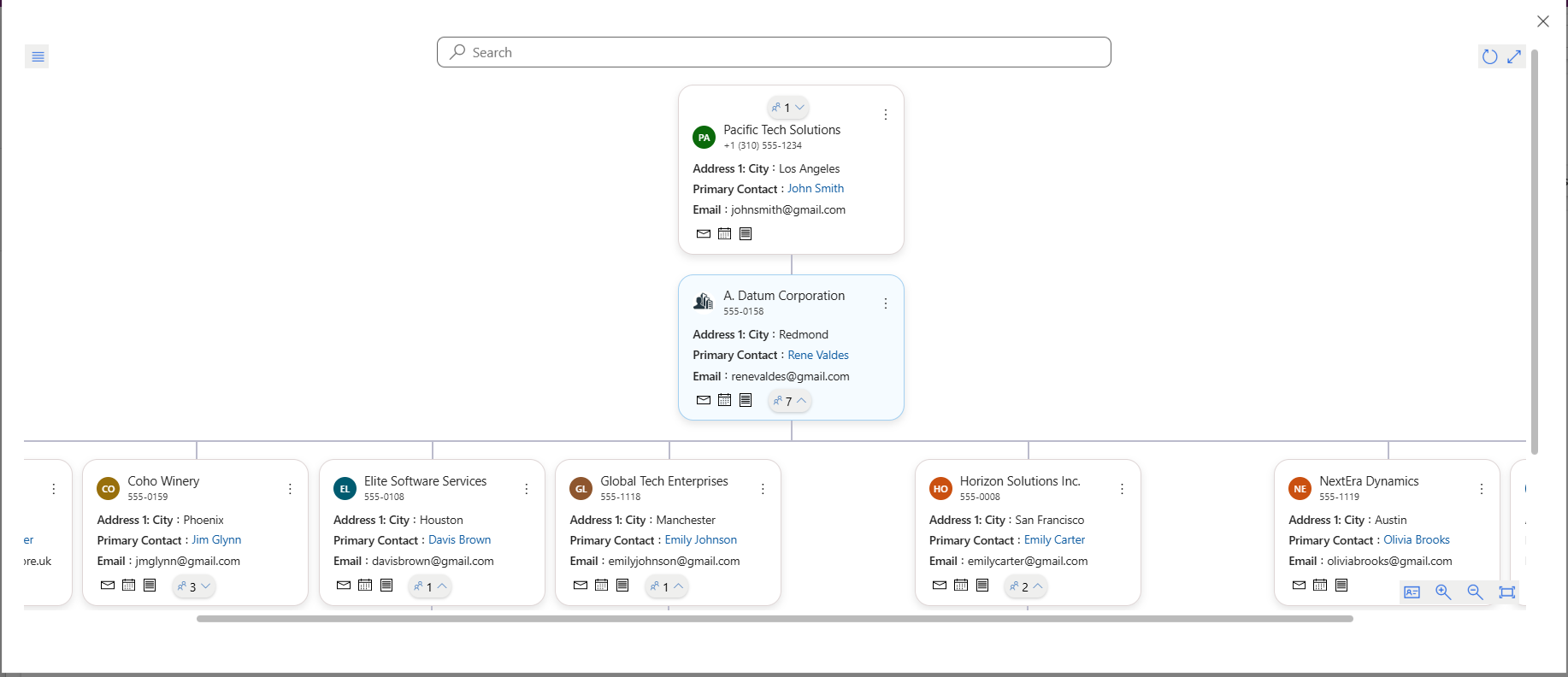Viewport: 1568px width, 677px height.
Task: Click the horizontal scrollbar thumb
Action: pyautogui.click(x=775, y=619)
